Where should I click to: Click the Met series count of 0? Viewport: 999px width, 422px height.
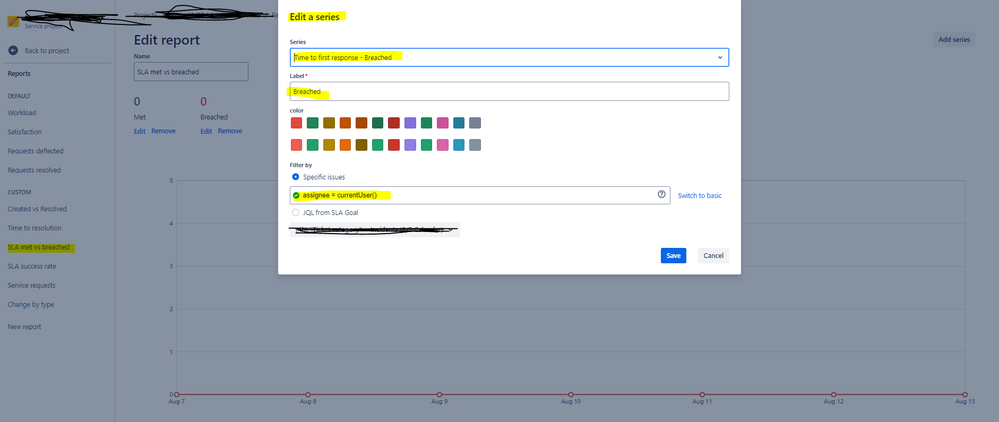pyautogui.click(x=137, y=101)
